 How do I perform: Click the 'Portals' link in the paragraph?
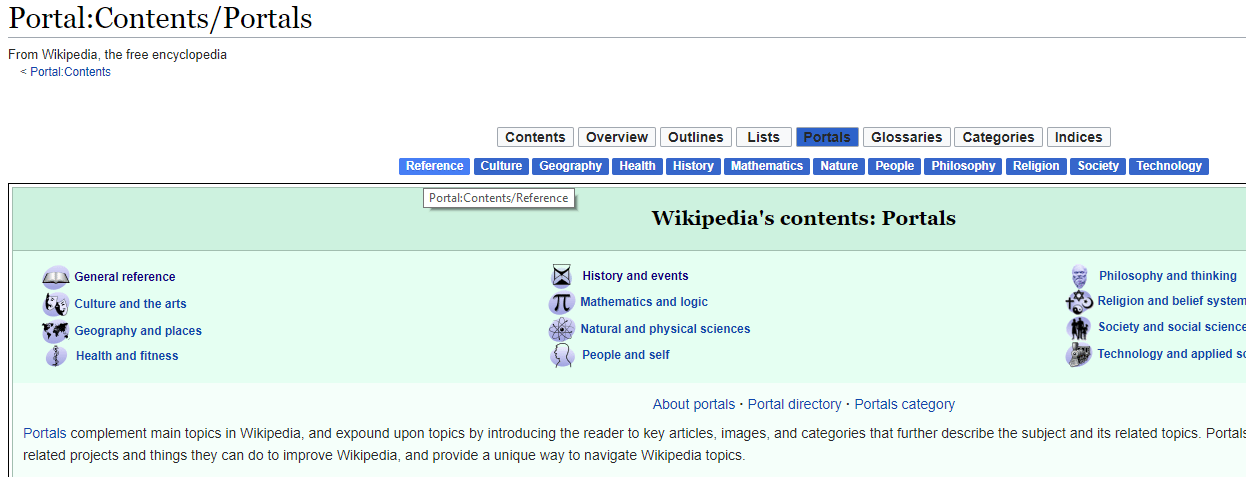pyautogui.click(x=45, y=434)
